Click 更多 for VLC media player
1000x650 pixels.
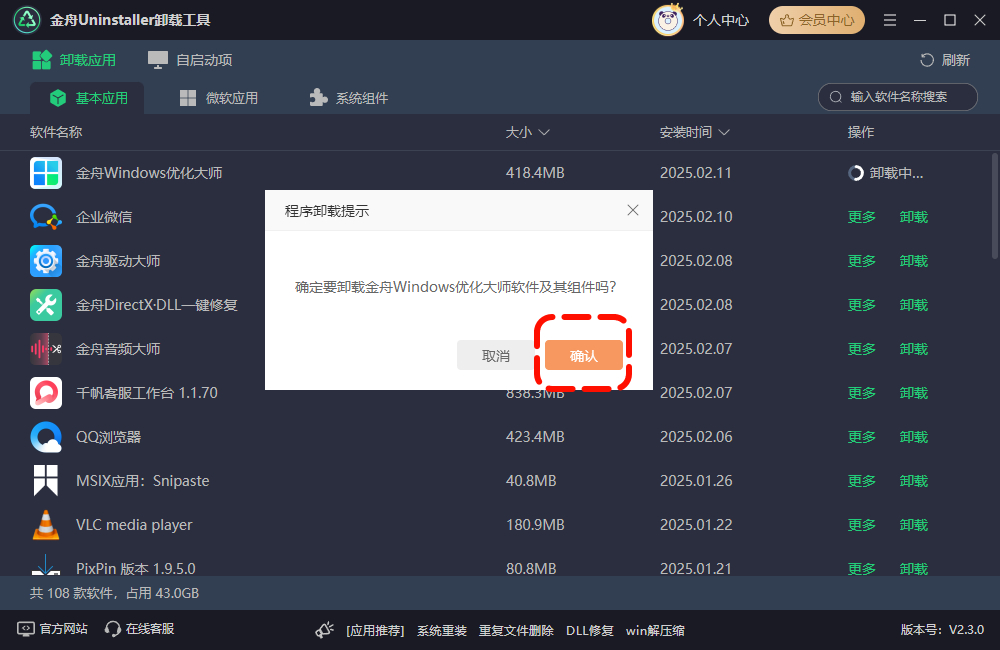862,525
